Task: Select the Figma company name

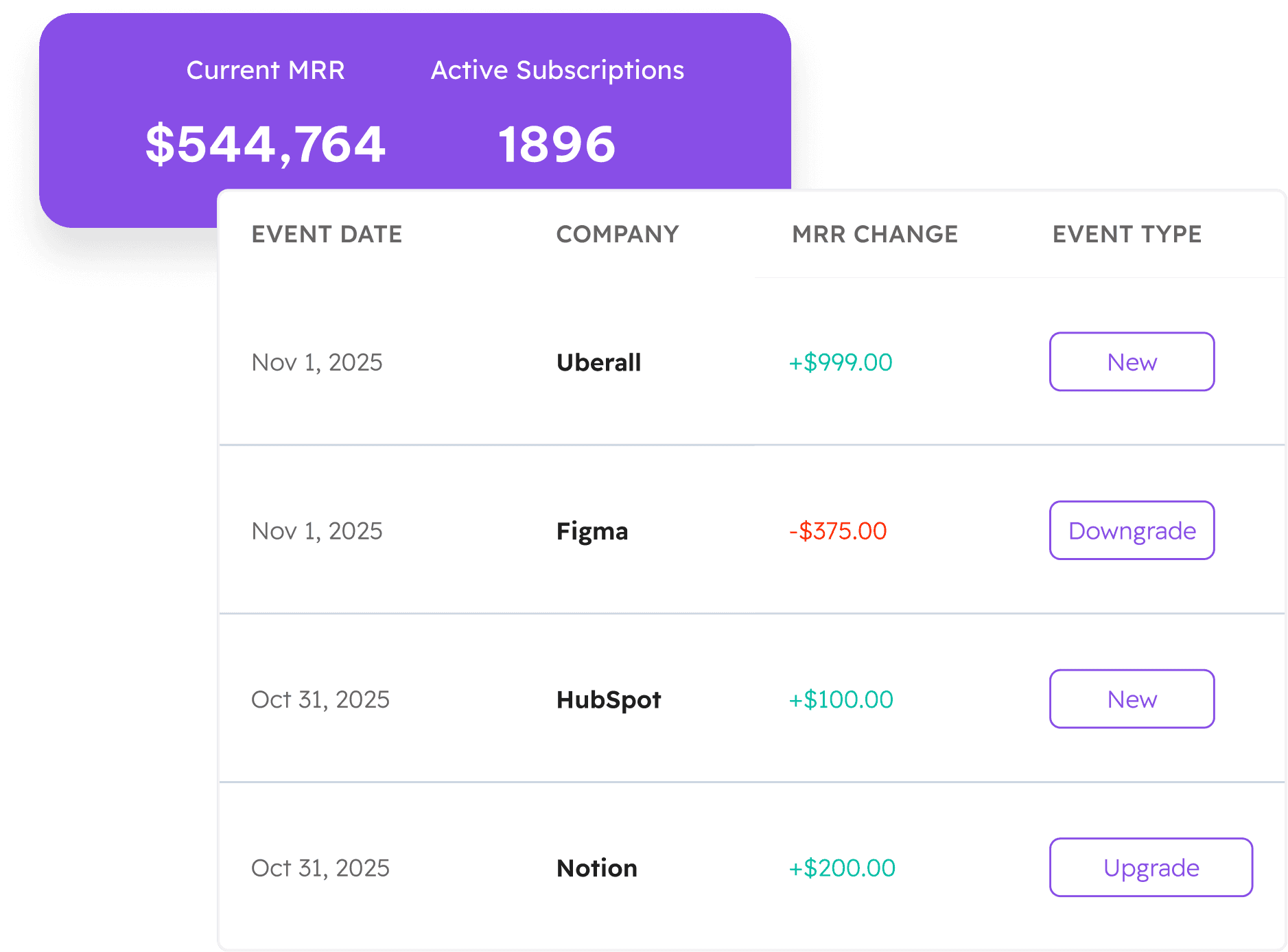Action: (592, 531)
